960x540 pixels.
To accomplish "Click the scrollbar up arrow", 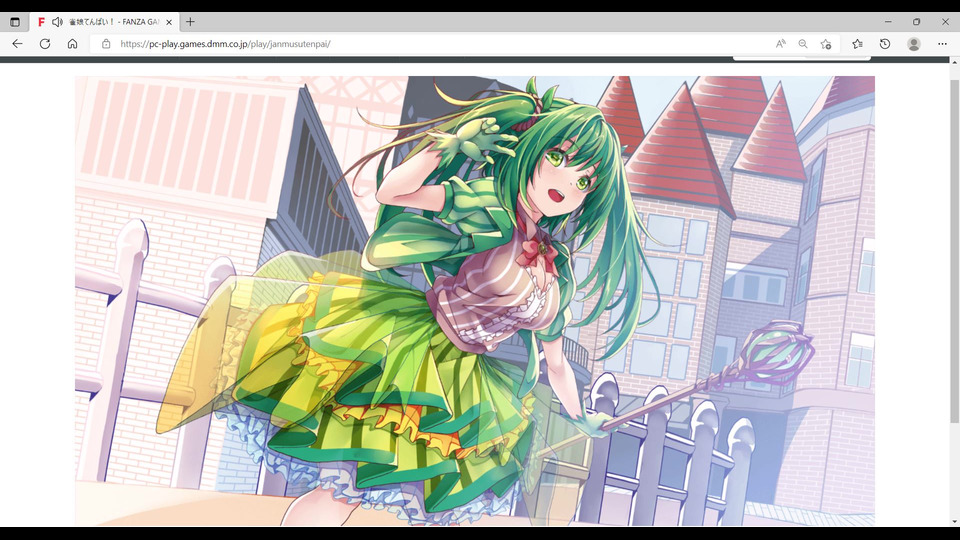I will click(x=954, y=62).
